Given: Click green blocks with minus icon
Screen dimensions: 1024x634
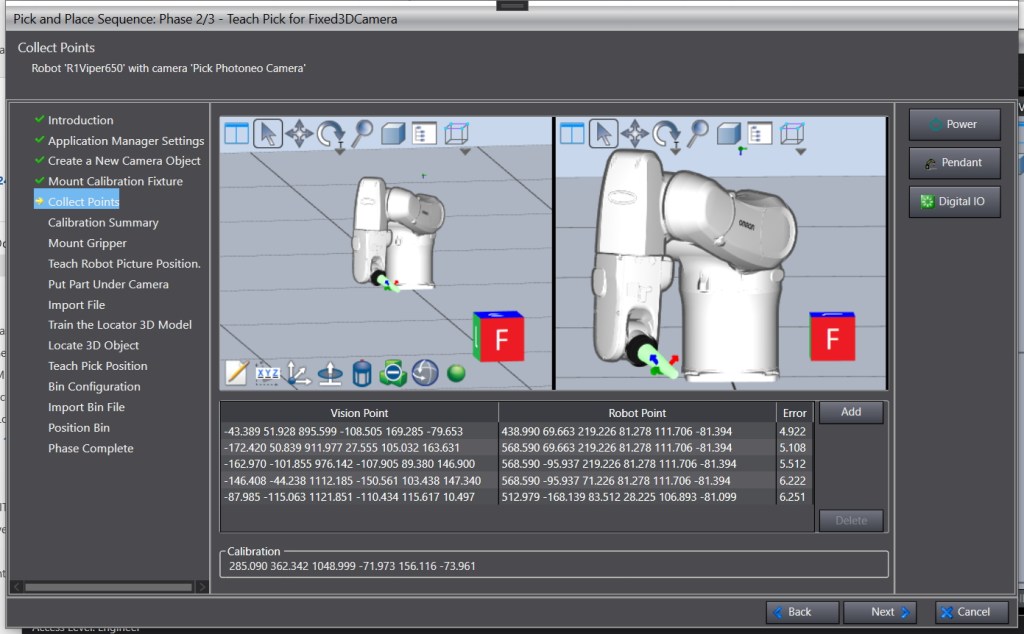Looking at the screenshot, I should tap(393, 373).
